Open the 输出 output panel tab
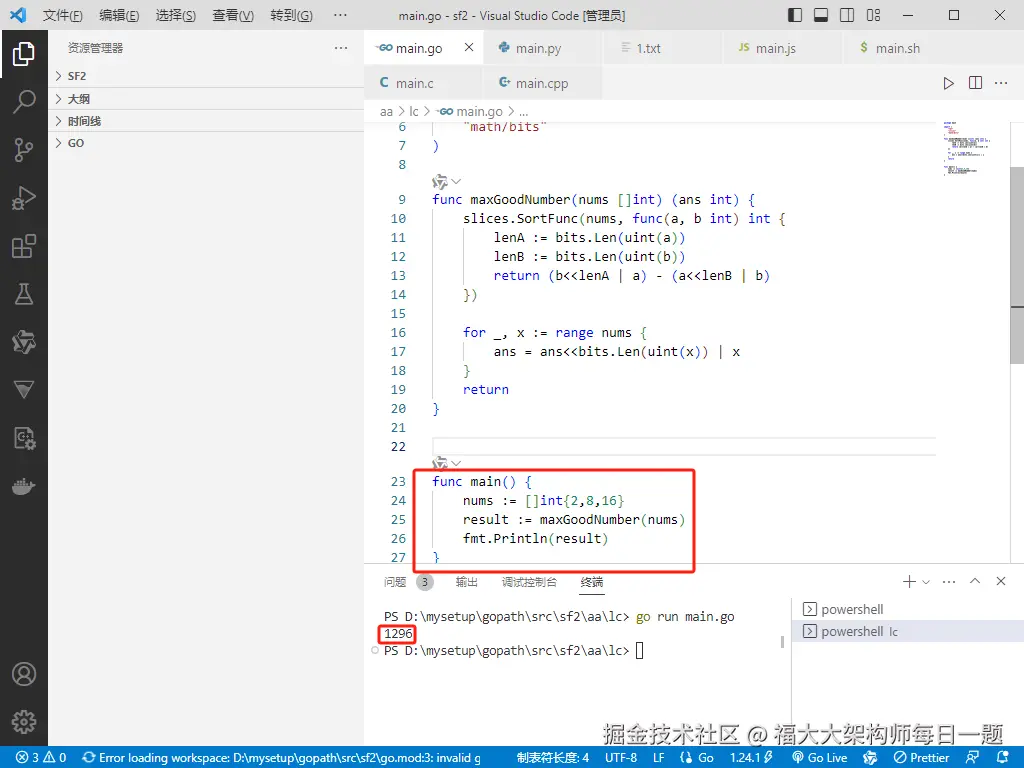This screenshot has width=1024, height=768. pyautogui.click(x=466, y=581)
